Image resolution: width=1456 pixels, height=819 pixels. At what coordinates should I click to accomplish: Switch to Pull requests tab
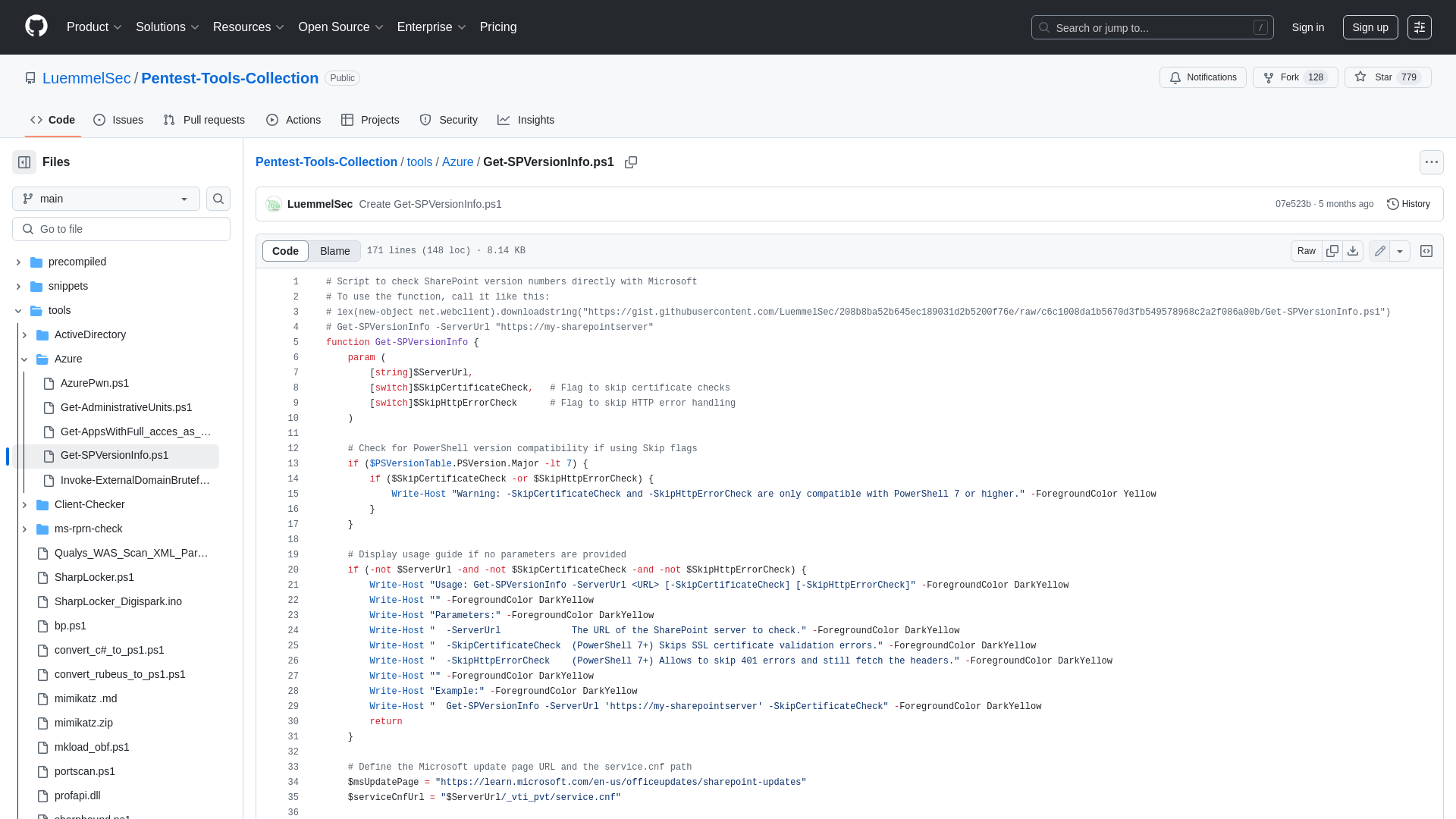(x=204, y=120)
